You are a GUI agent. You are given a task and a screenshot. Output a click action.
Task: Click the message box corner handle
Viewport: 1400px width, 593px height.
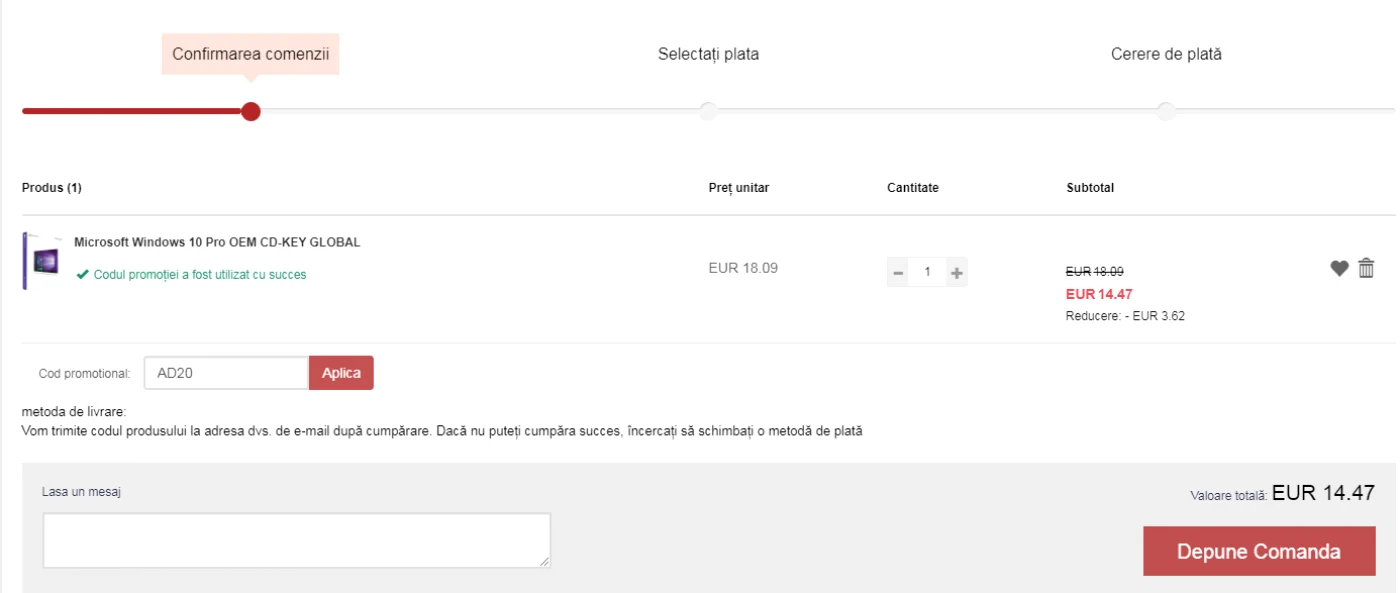(545, 563)
